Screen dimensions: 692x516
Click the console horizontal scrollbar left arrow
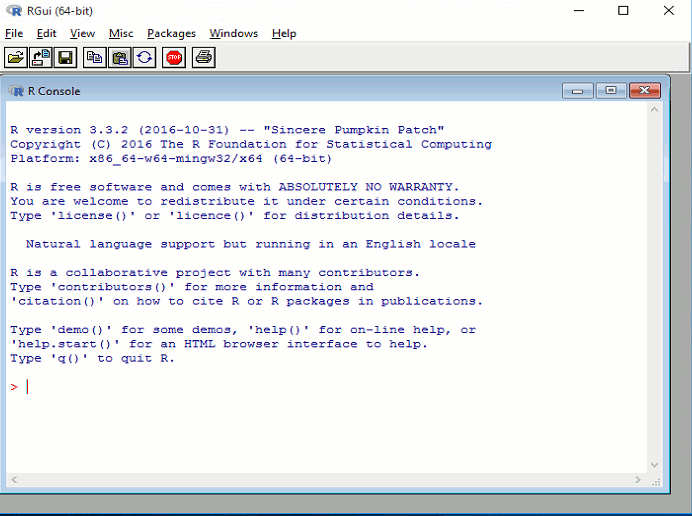[14, 480]
